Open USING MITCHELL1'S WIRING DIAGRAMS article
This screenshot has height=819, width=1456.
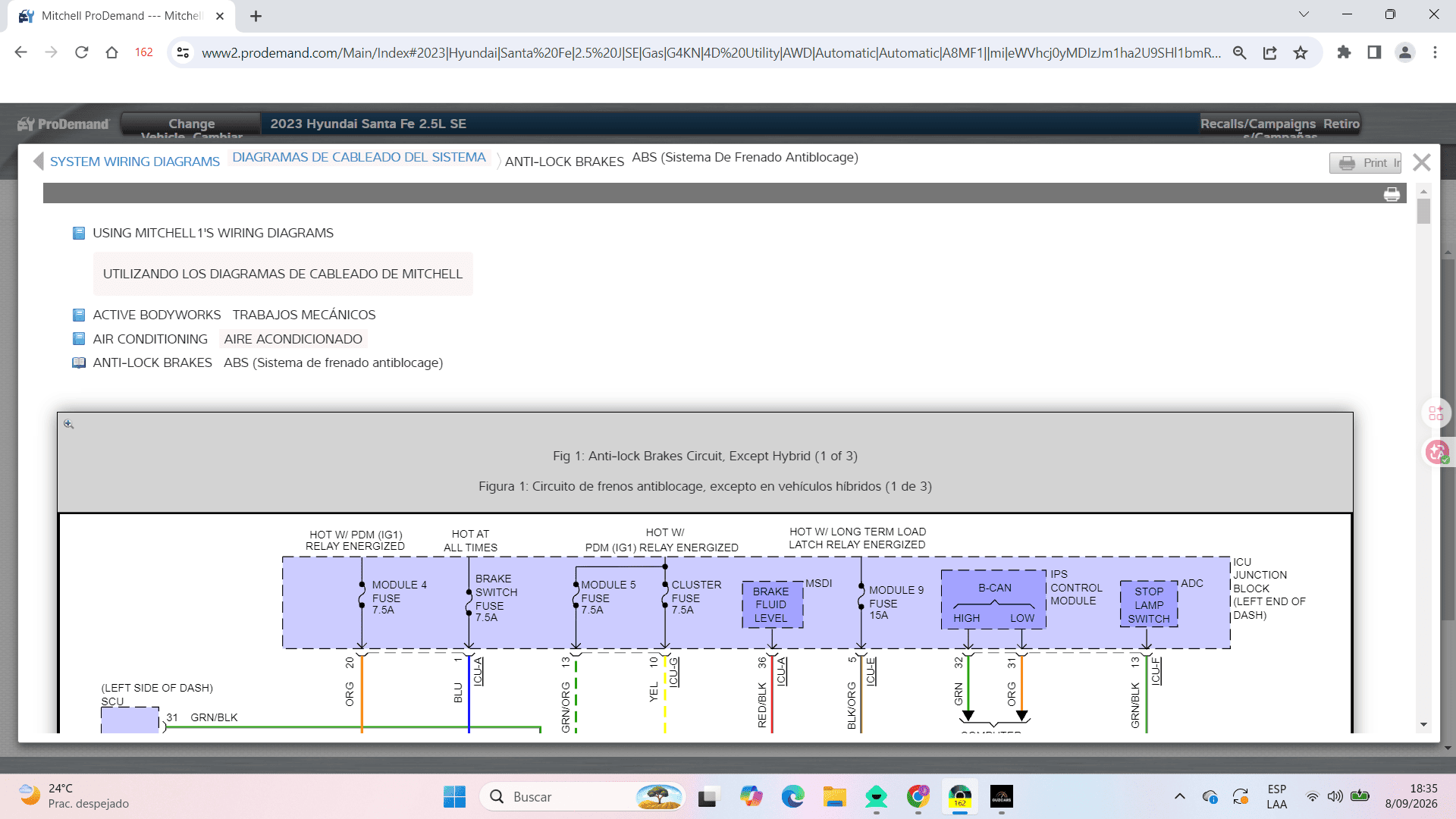coord(213,233)
